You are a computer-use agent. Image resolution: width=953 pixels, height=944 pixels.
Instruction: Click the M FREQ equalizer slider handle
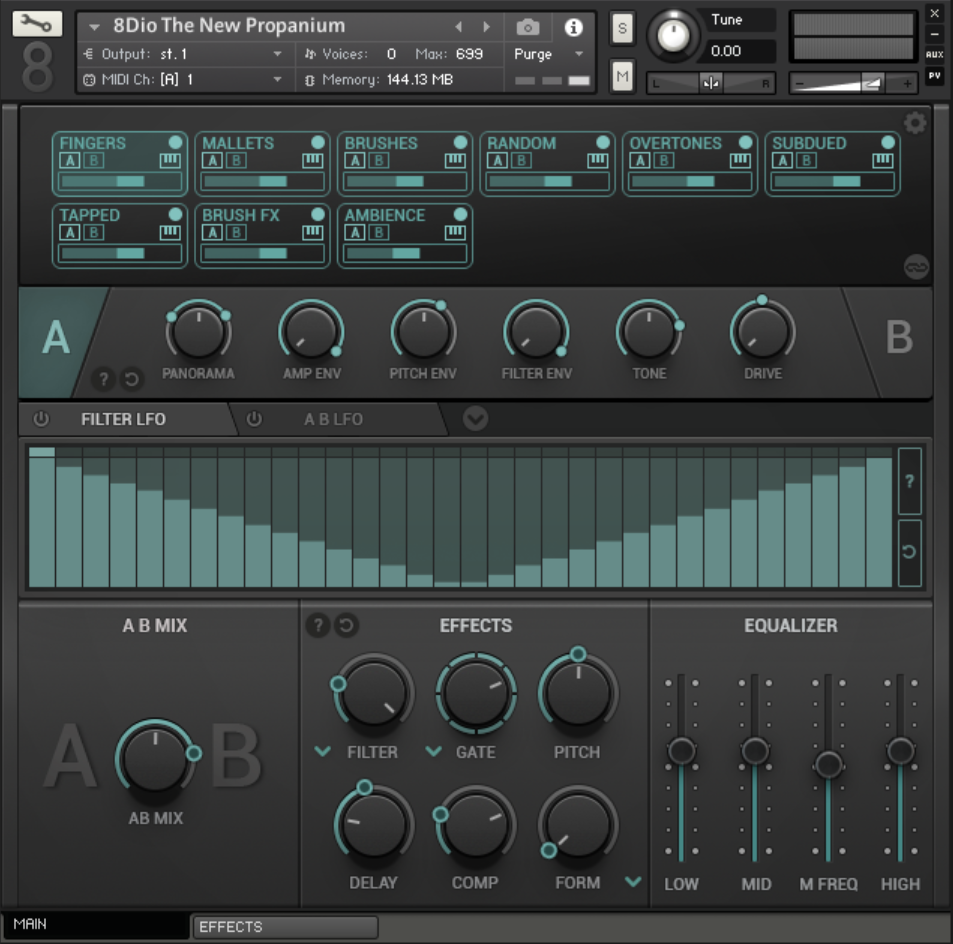click(828, 765)
